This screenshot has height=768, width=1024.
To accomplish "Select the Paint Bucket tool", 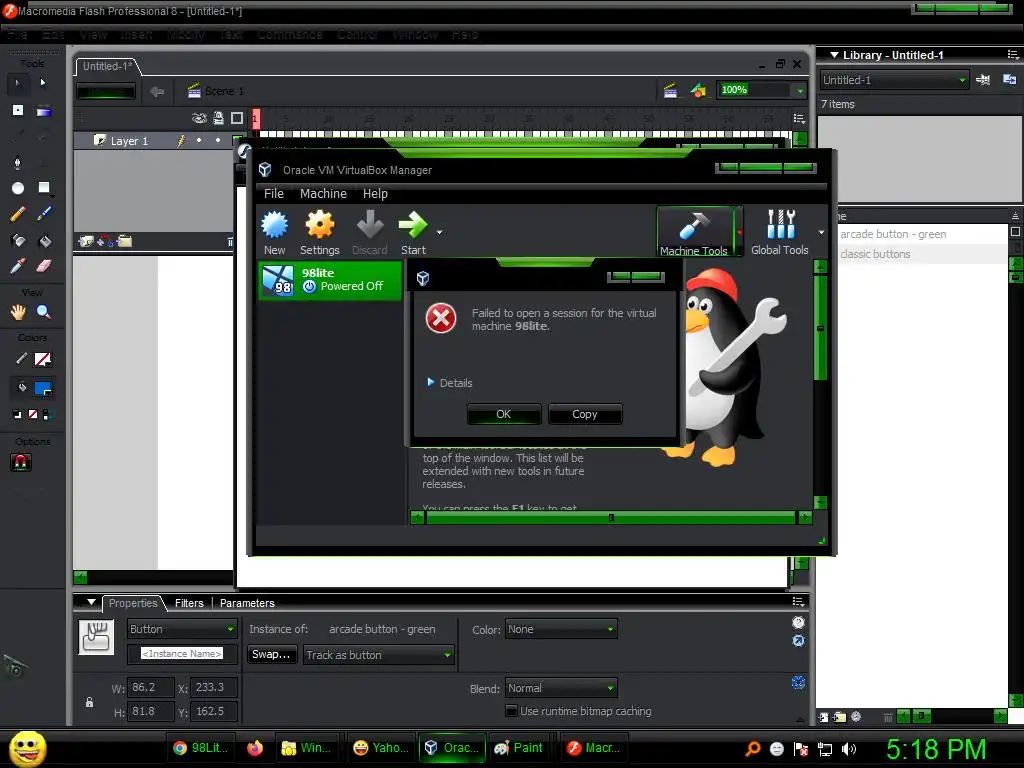I will (44, 241).
